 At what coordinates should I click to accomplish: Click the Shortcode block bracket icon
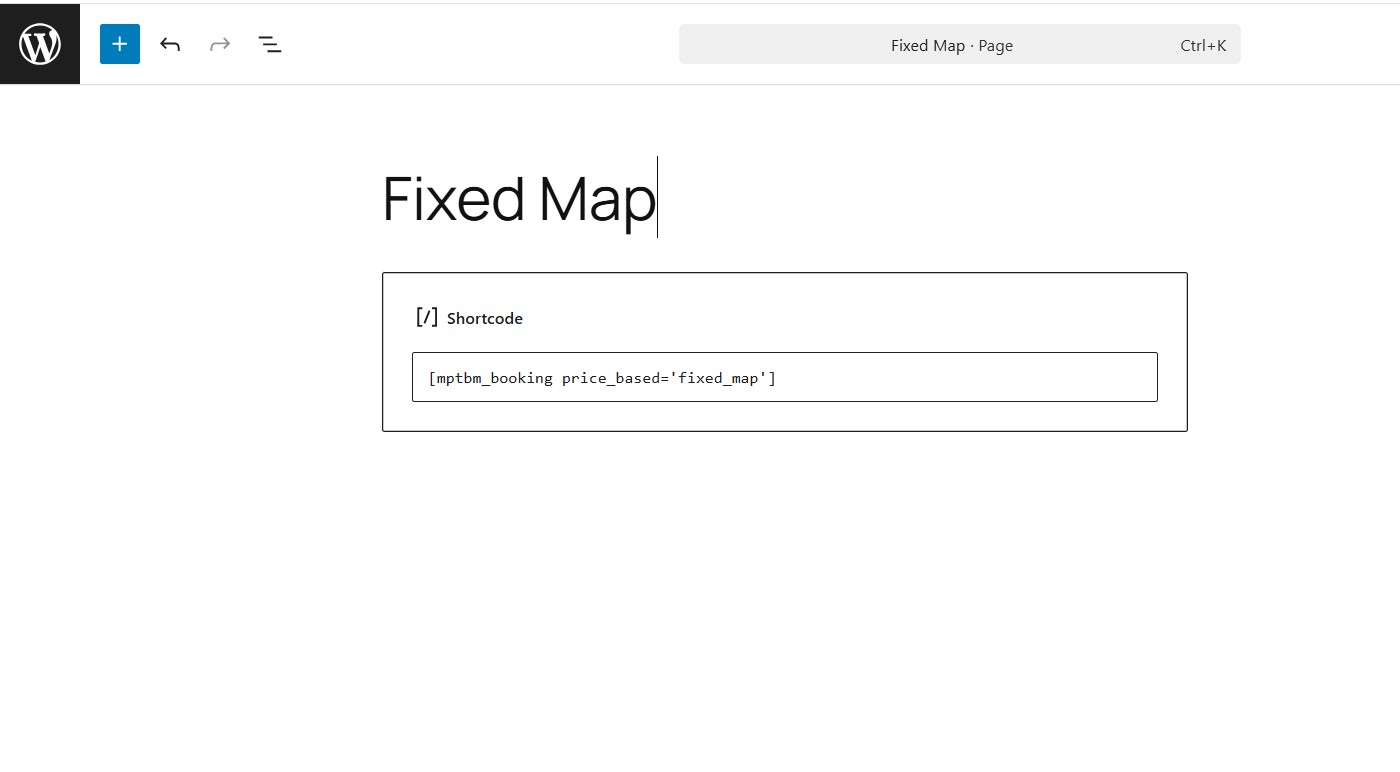[427, 317]
